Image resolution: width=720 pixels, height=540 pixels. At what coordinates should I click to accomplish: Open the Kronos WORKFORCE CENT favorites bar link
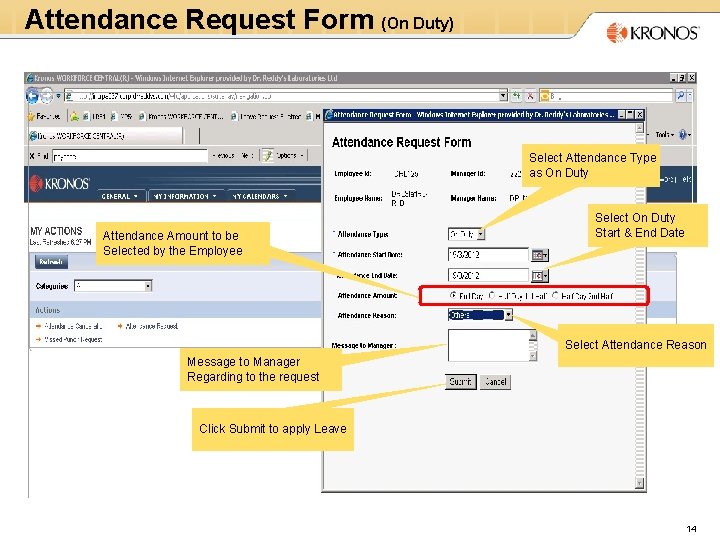(x=182, y=117)
